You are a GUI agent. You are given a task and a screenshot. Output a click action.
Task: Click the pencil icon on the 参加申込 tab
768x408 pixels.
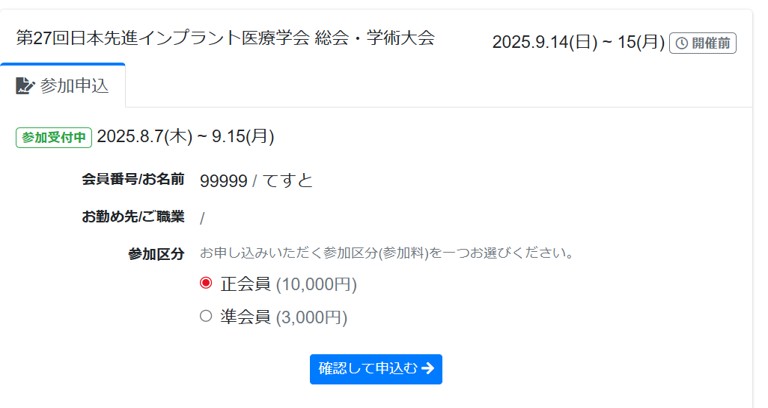25,86
